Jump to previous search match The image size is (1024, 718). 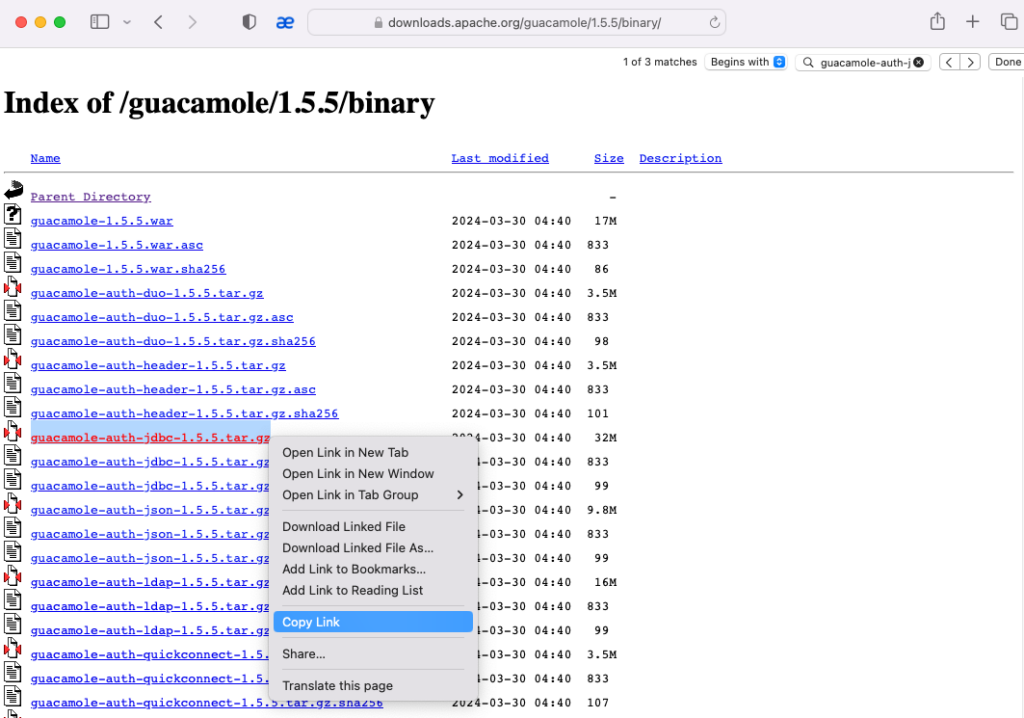click(949, 62)
